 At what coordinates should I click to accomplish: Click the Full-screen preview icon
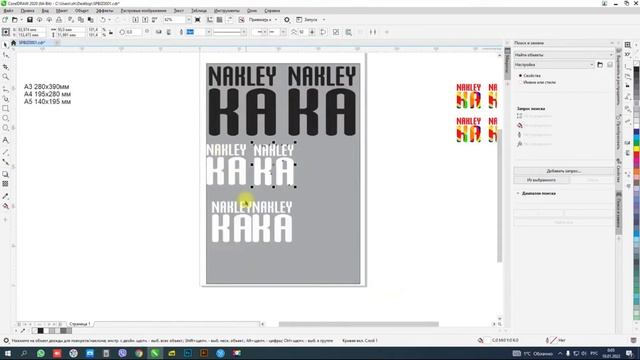198,20
